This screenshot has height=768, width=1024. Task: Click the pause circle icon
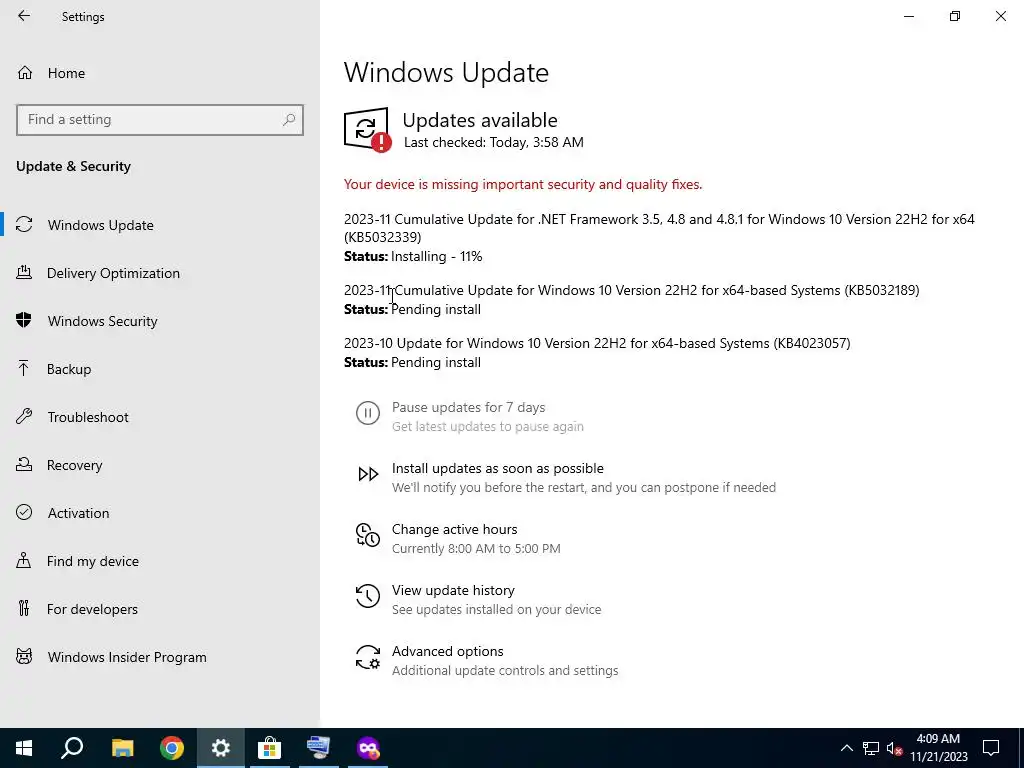coord(368,413)
